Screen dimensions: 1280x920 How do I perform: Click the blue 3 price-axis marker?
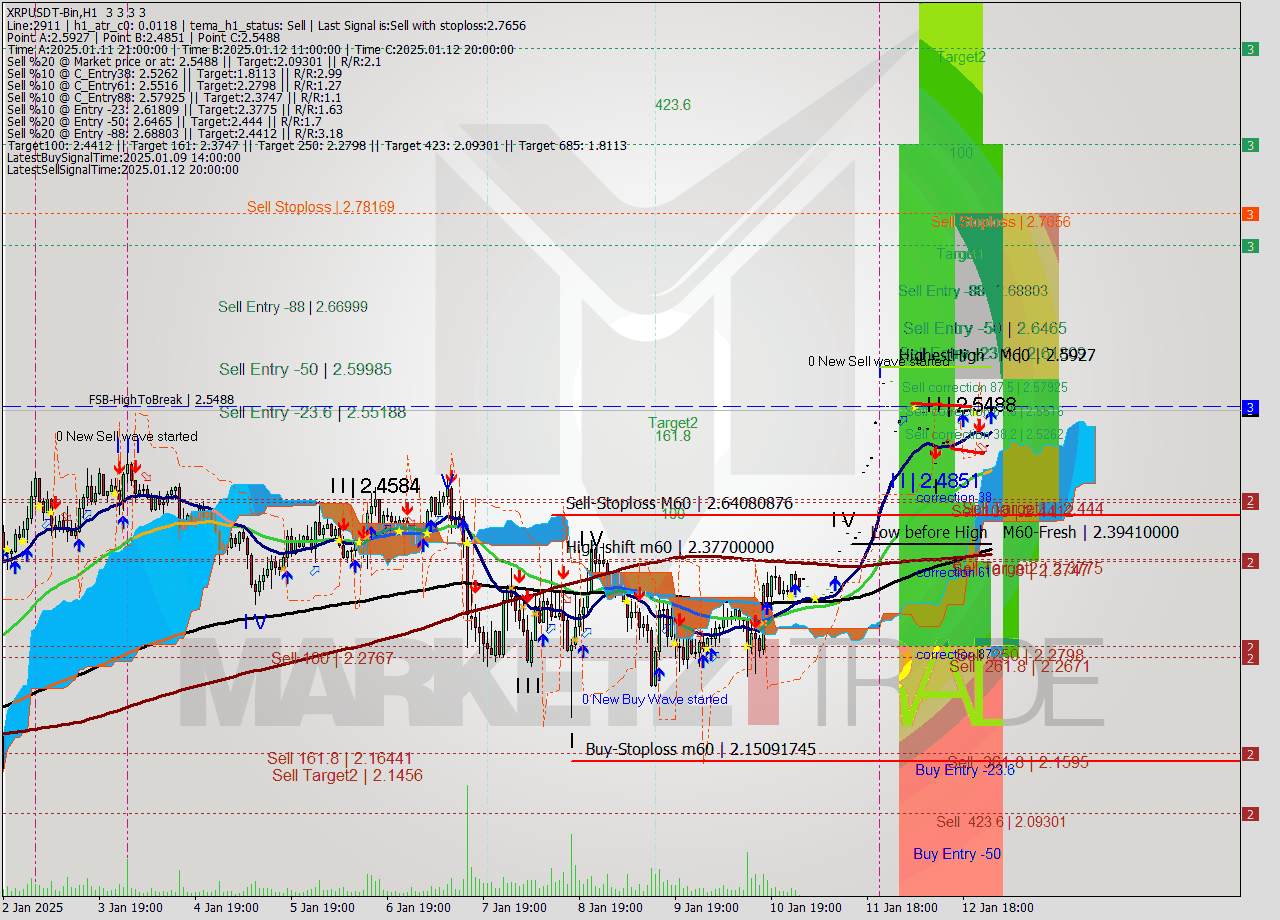point(1250,407)
